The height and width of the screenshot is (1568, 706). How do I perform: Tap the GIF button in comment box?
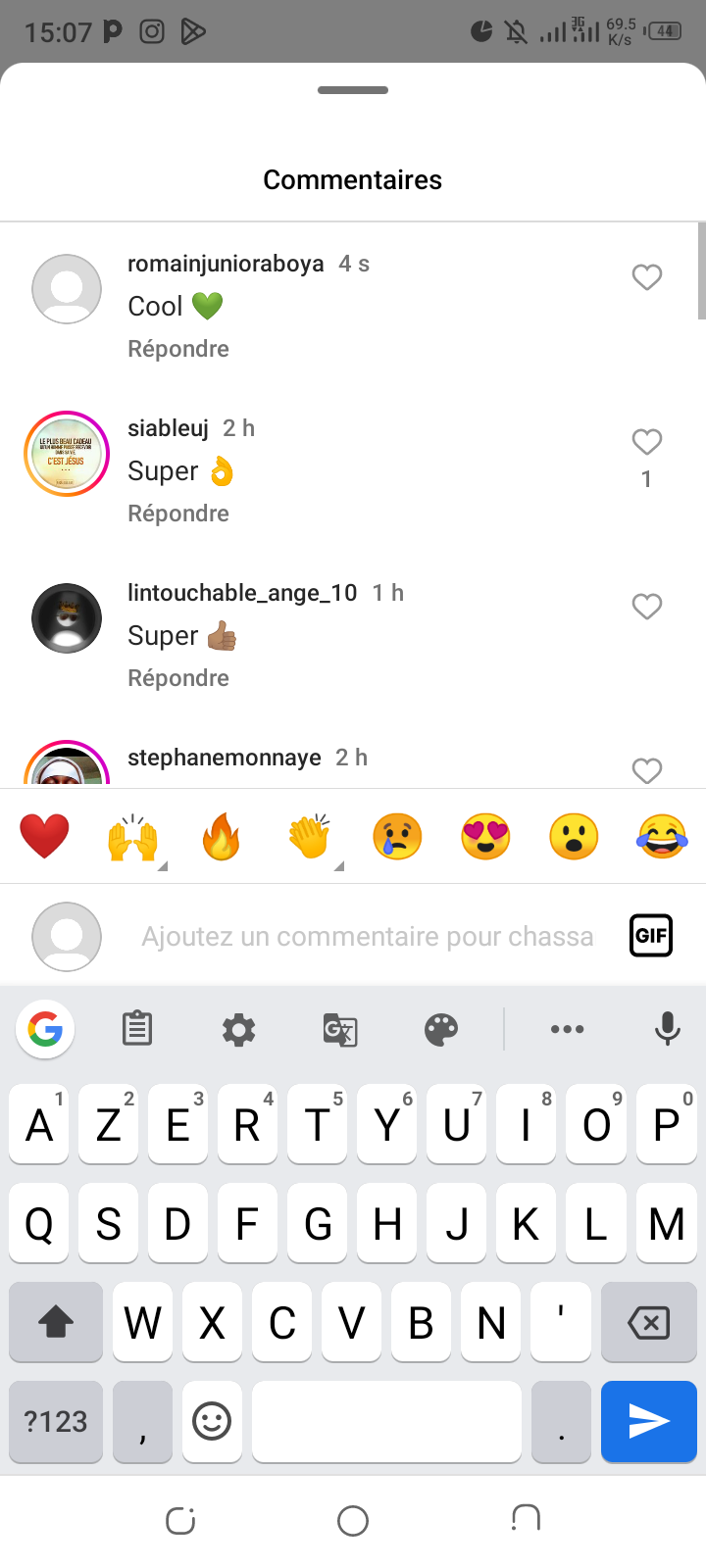click(x=651, y=935)
